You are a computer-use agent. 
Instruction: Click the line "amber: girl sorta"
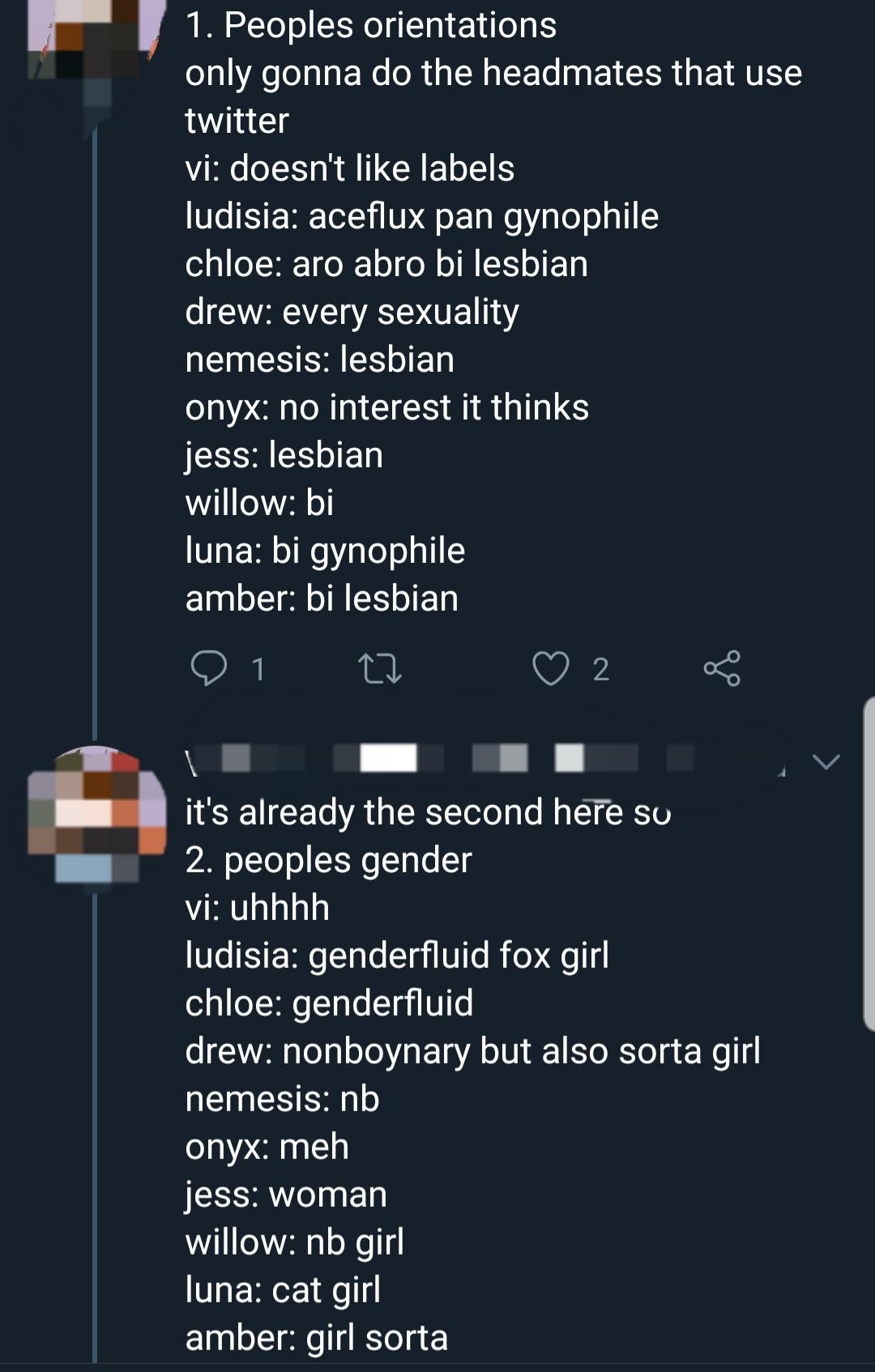(x=316, y=1337)
